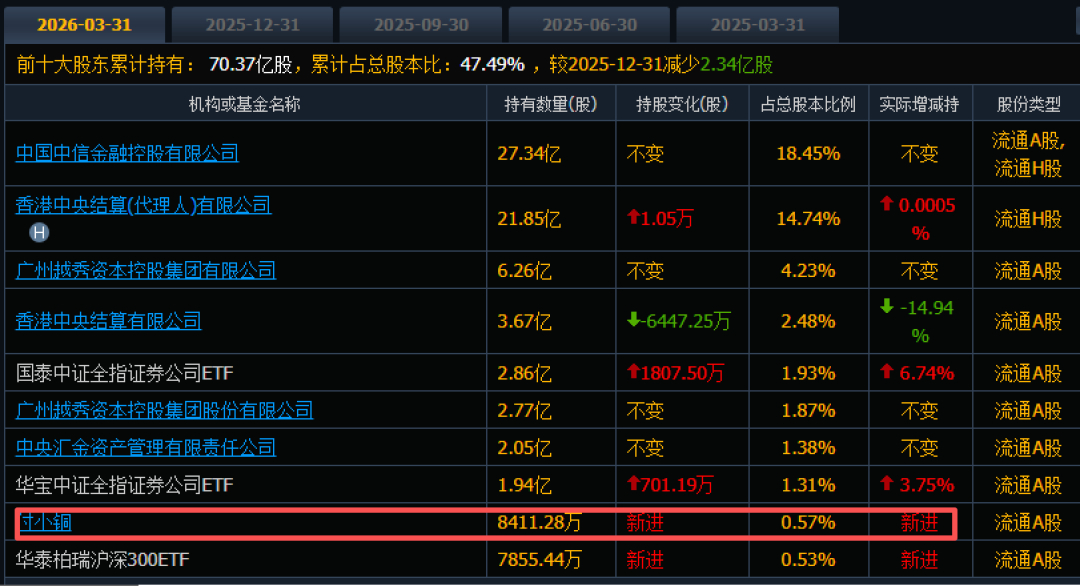Click the 3.67亿 holding value
Image resolution: width=1080 pixels, height=586 pixels.
(524, 321)
